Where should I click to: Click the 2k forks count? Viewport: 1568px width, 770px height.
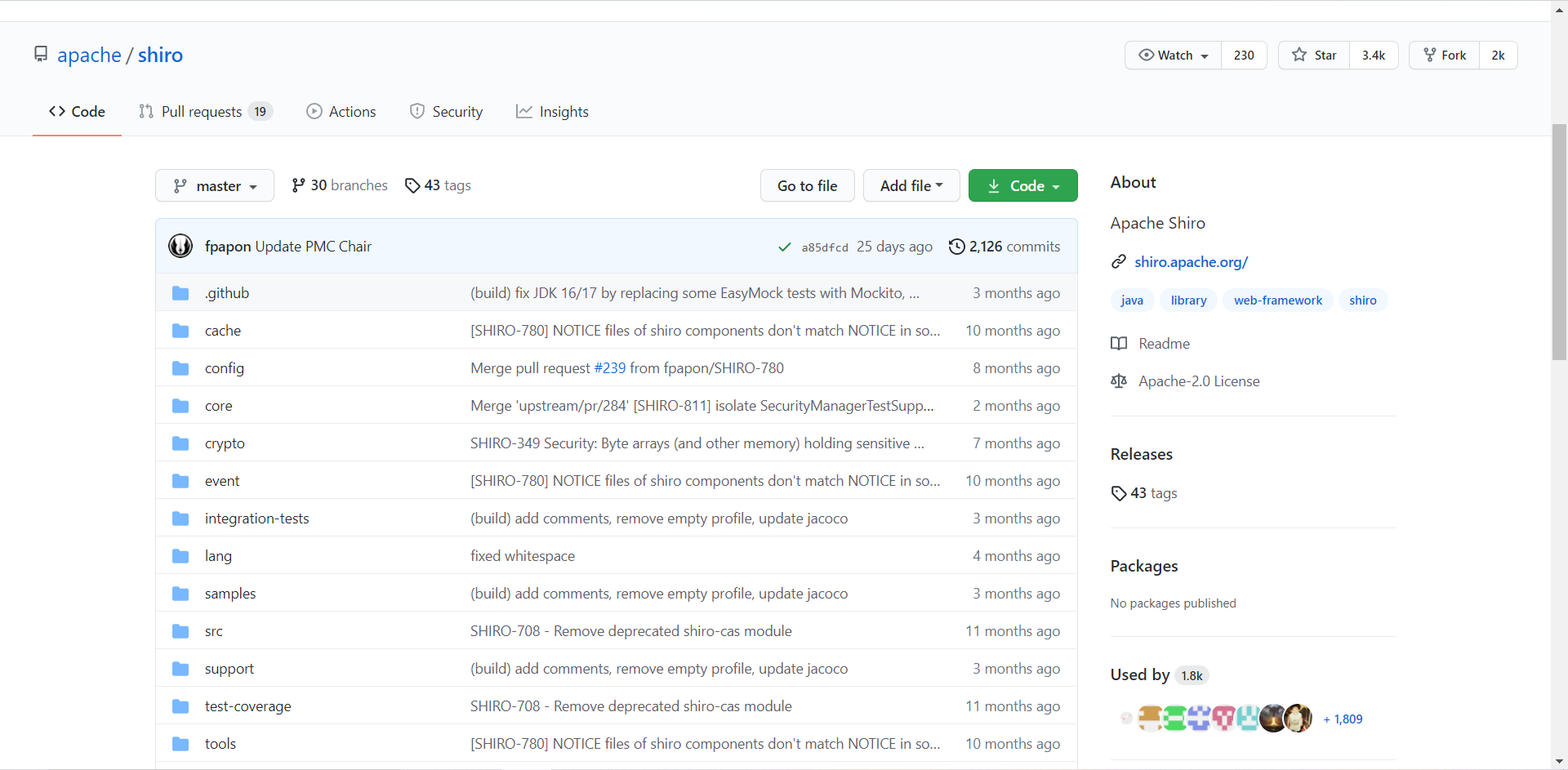(x=1499, y=55)
